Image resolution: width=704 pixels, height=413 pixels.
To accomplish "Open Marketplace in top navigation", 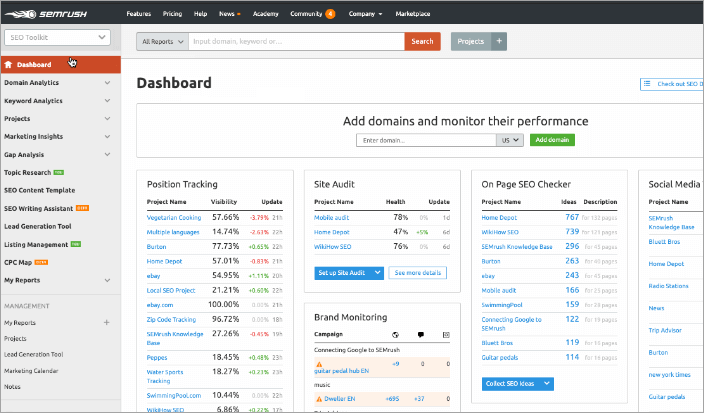I will (x=413, y=14).
